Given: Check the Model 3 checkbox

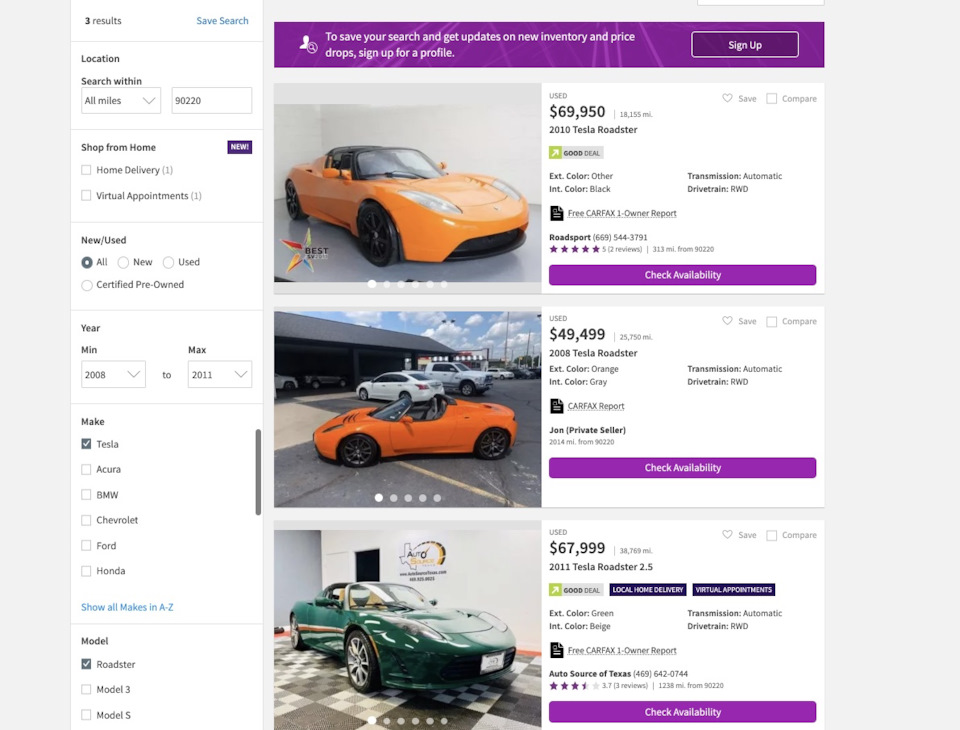Looking at the screenshot, I should coord(86,690).
